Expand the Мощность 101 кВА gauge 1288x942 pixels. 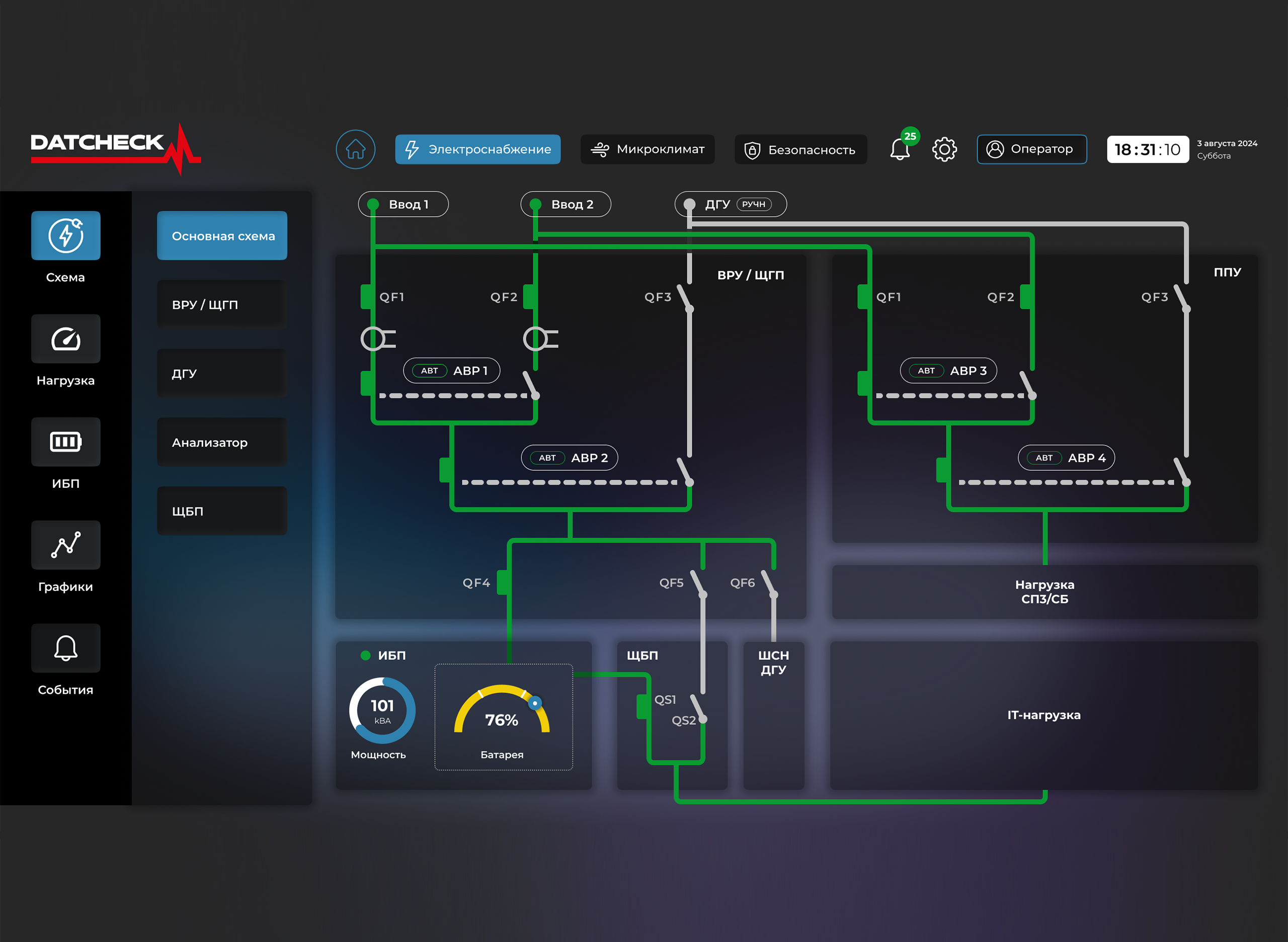pos(382,711)
